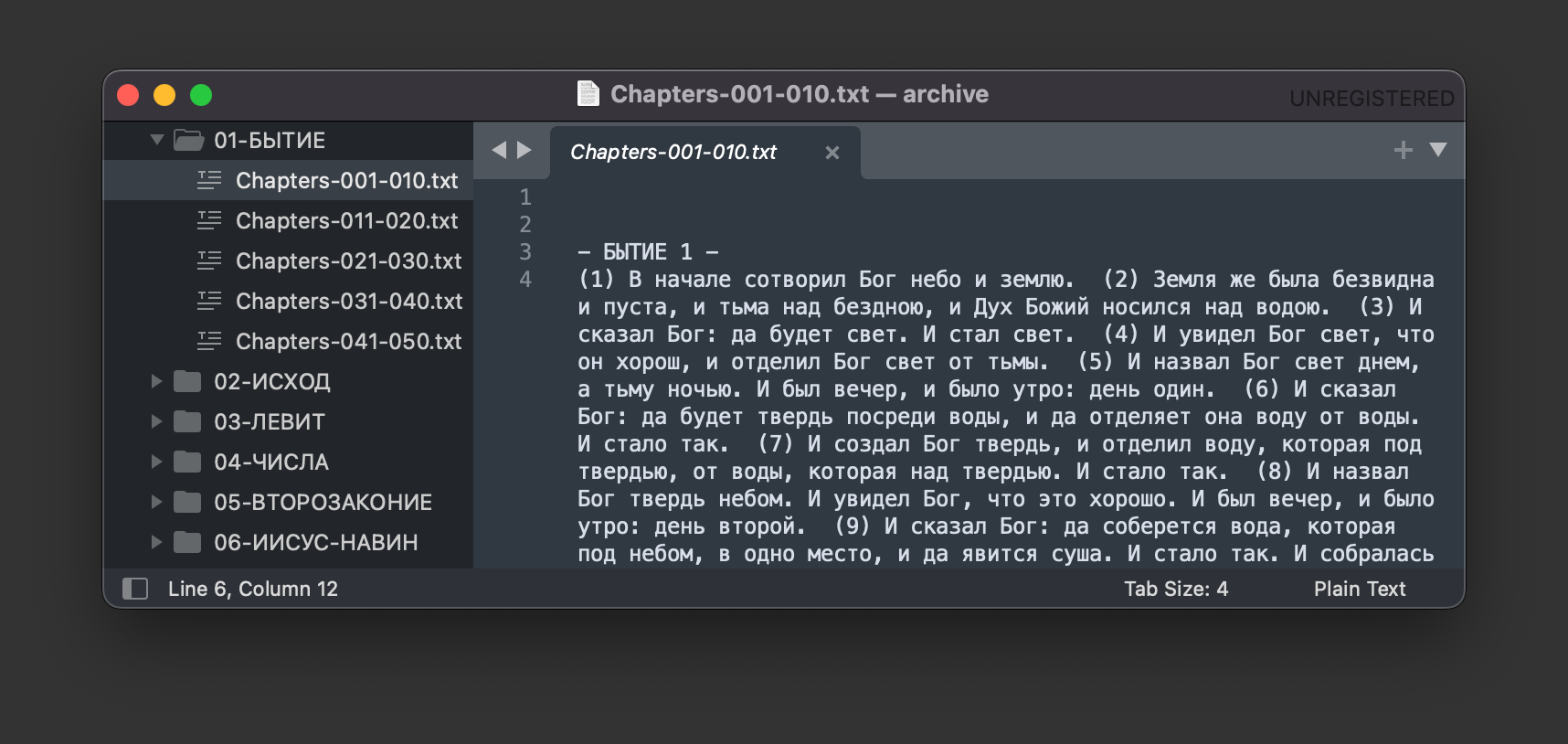The height and width of the screenshot is (744, 1568).
Task: Go to next tab with right arrow
Action: [524, 150]
